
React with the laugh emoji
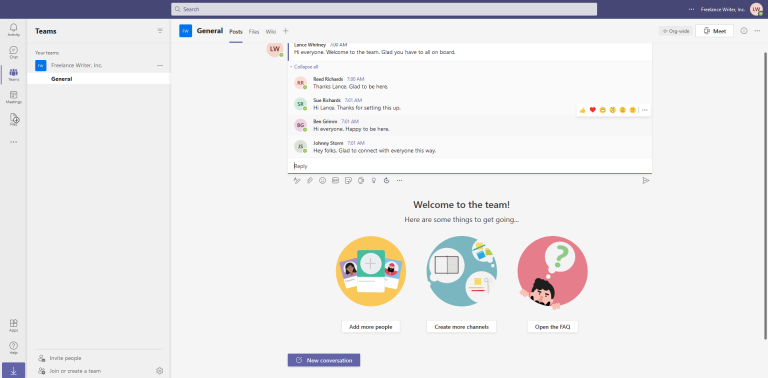tap(602, 110)
